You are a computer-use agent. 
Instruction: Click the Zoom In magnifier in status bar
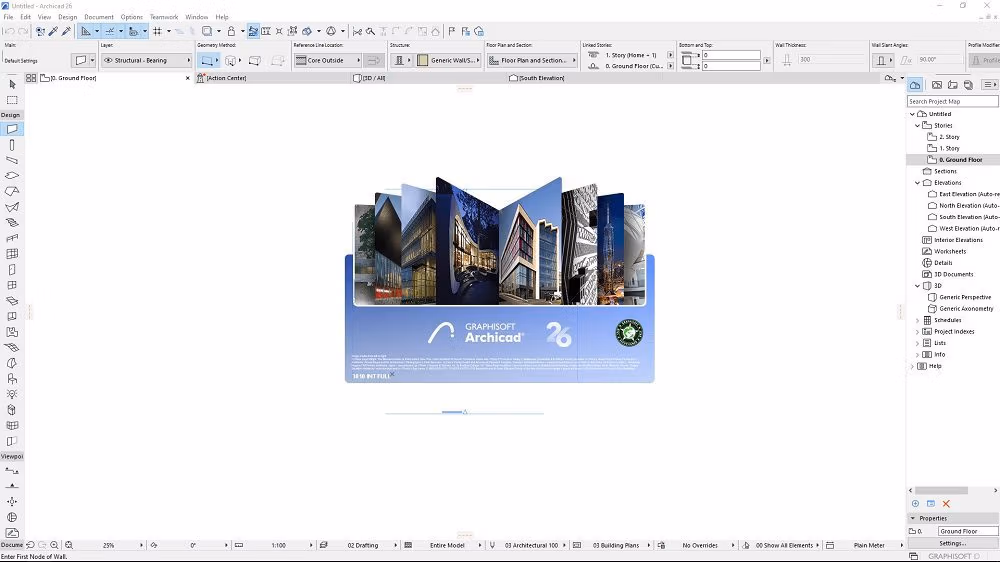pyautogui.click(x=54, y=545)
